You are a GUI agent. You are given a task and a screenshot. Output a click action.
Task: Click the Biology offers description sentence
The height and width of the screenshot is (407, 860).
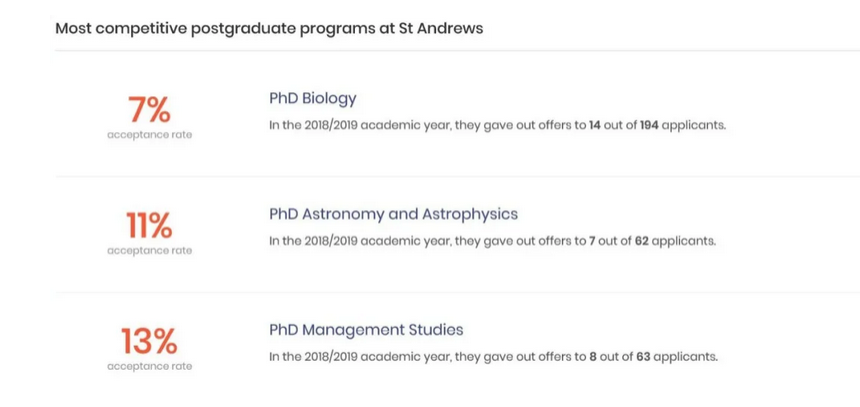pyautogui.click(x=497, y=125)
